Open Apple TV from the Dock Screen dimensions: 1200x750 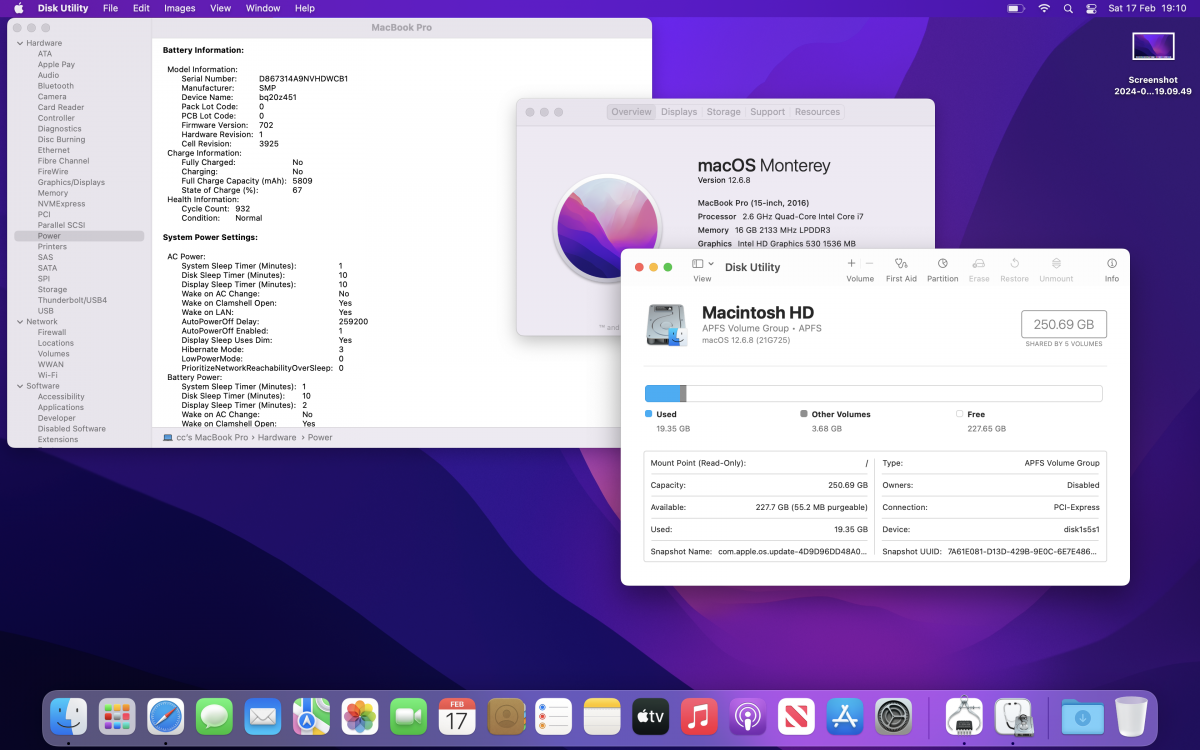[651, 716]
